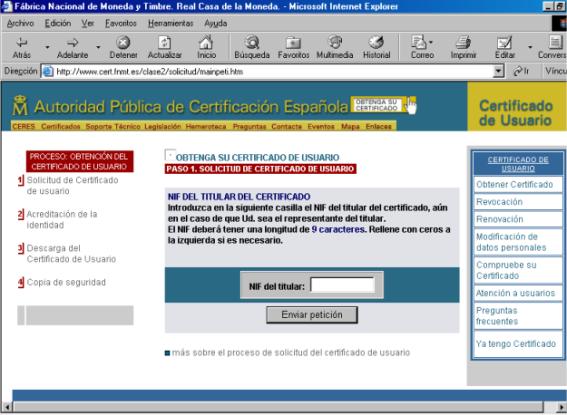
Task: Open the Soporte Técnico nav link
Action: pos(113,127)
